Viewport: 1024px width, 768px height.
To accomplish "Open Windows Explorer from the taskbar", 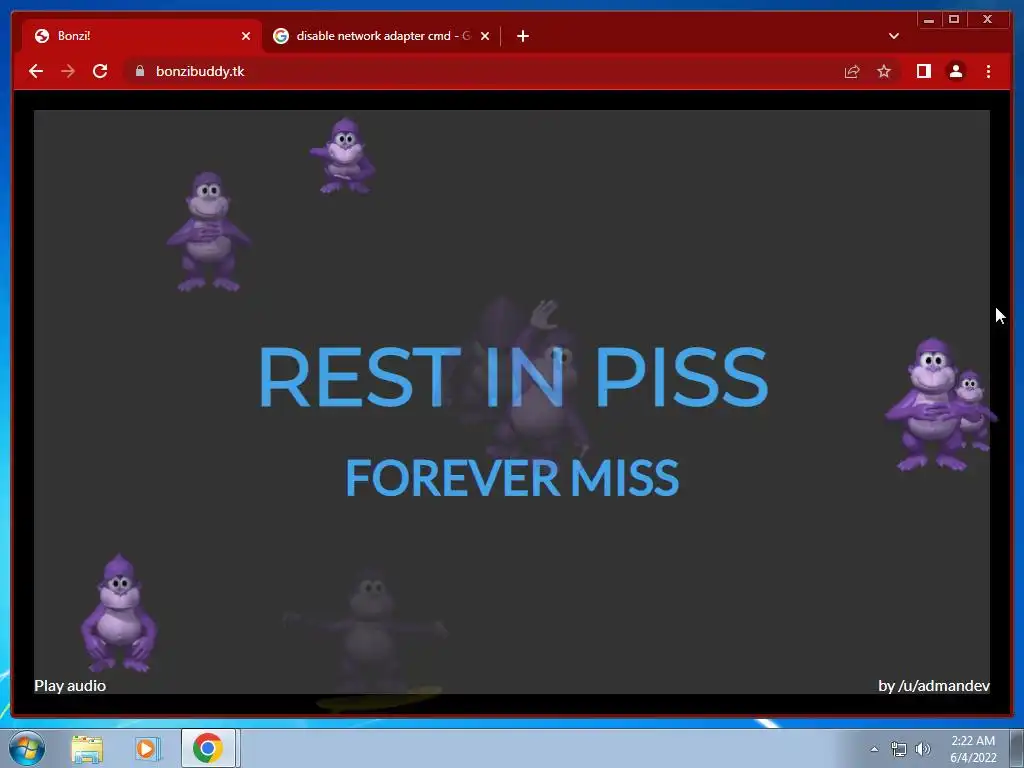I will point(87,748).
